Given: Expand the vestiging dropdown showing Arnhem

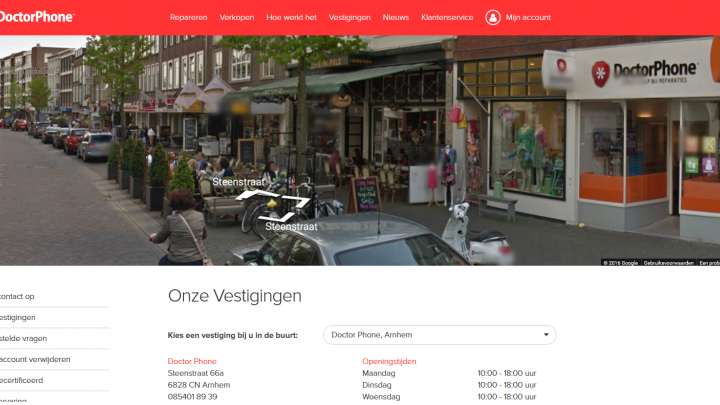Looking at the screenshot, I should coord(439,335).
